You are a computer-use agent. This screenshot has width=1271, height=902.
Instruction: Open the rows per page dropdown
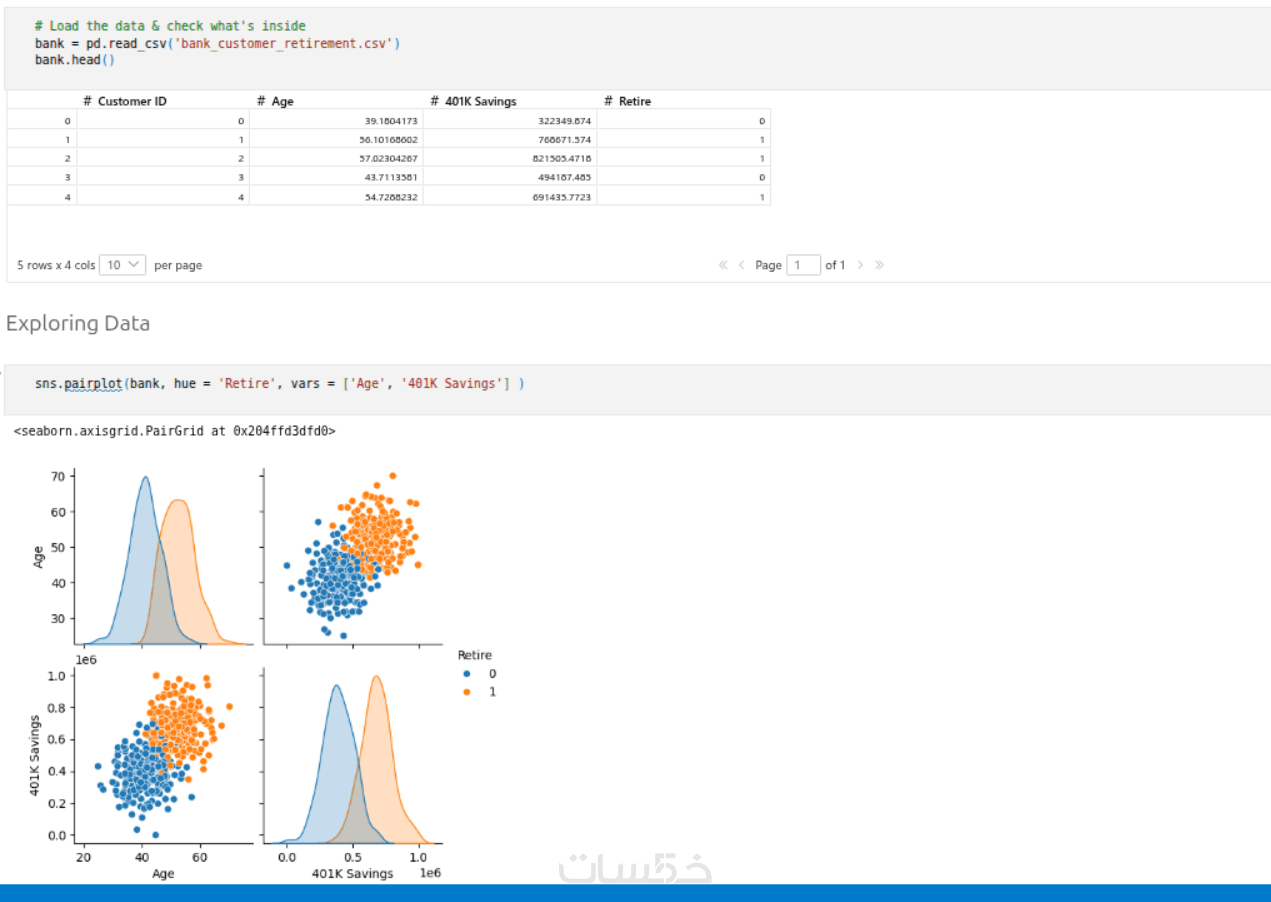coord(123,265)
